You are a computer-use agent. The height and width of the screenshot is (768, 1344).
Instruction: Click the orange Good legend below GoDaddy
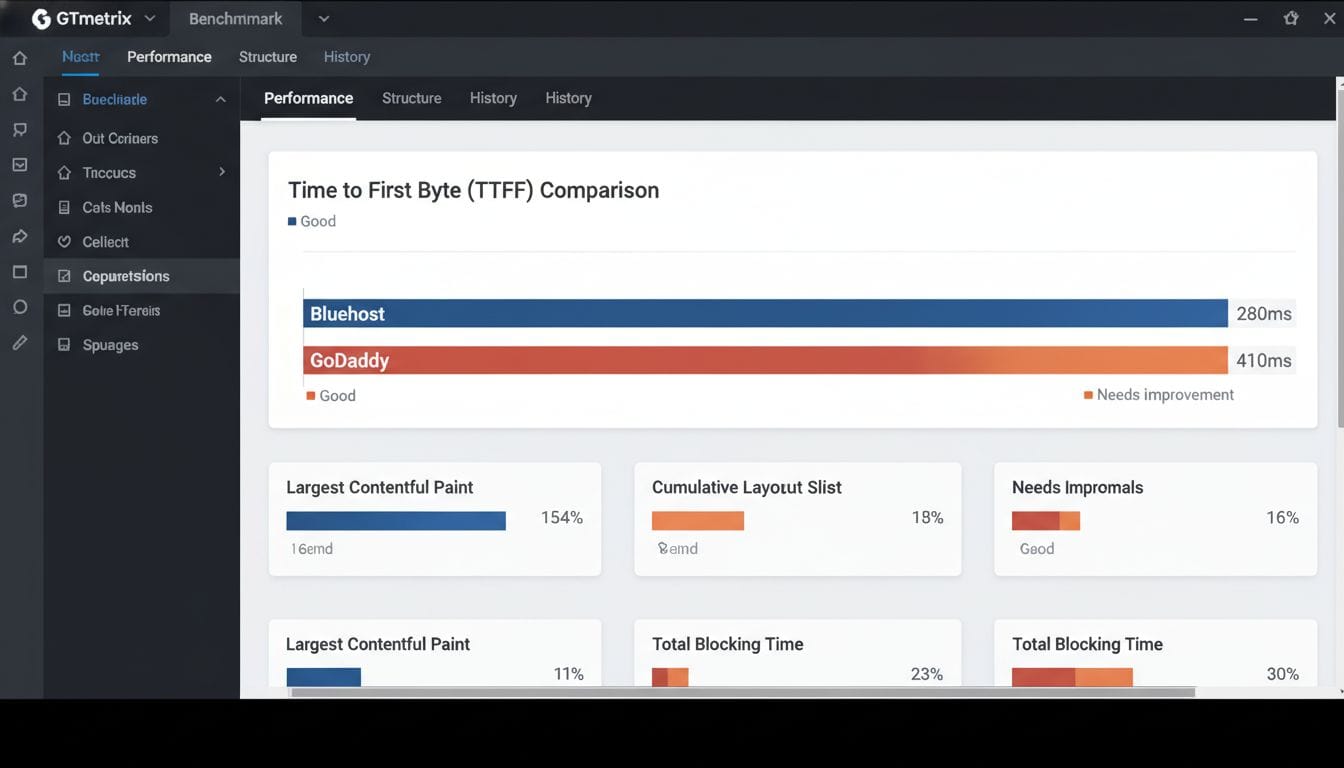click(331, 396)
